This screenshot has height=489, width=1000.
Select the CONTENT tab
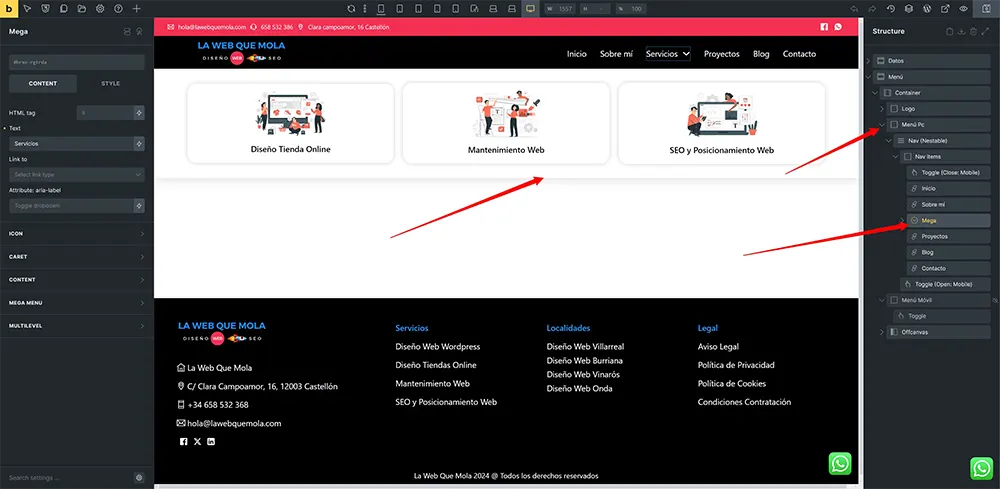tap(43, 83)
